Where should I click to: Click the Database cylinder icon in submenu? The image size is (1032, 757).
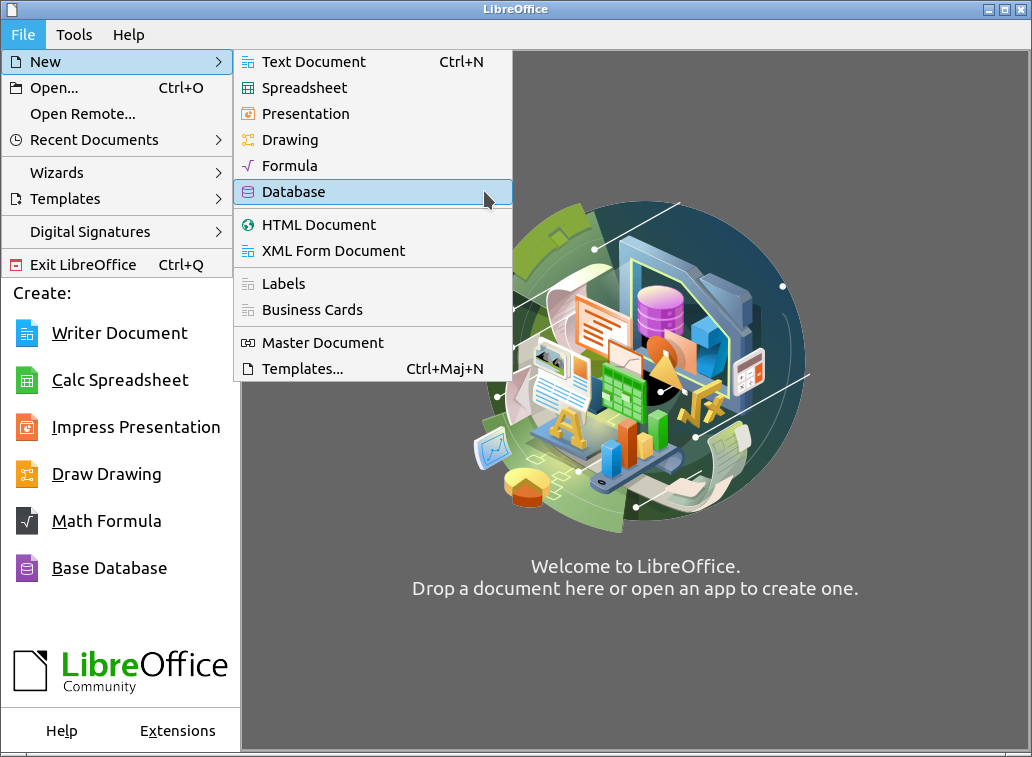pyautogui.click(x=248, y=192)
